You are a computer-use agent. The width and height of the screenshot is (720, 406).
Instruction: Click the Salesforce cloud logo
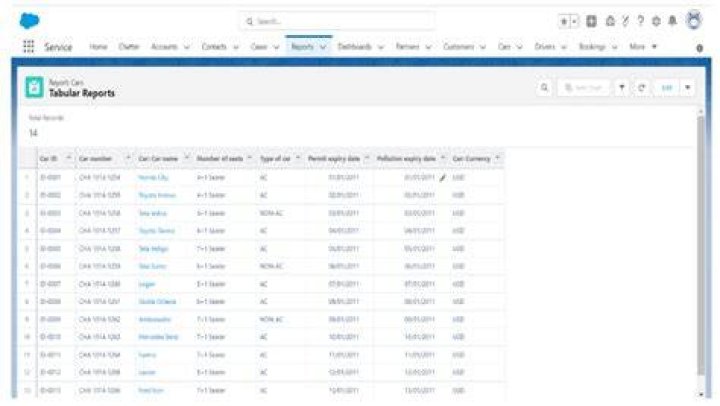(x=29, y=21)
